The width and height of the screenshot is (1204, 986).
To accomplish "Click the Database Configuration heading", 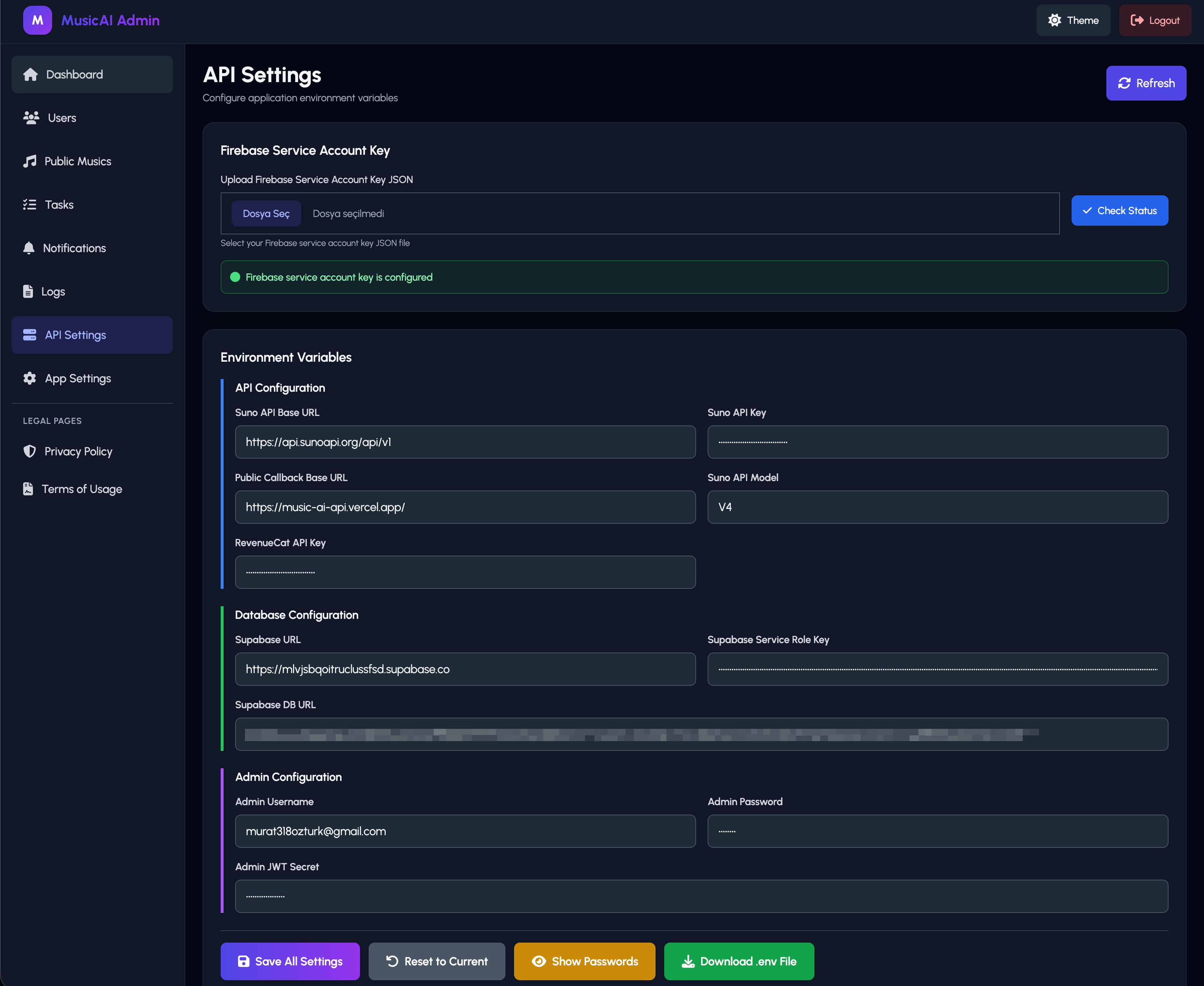I will pos(297,615).
